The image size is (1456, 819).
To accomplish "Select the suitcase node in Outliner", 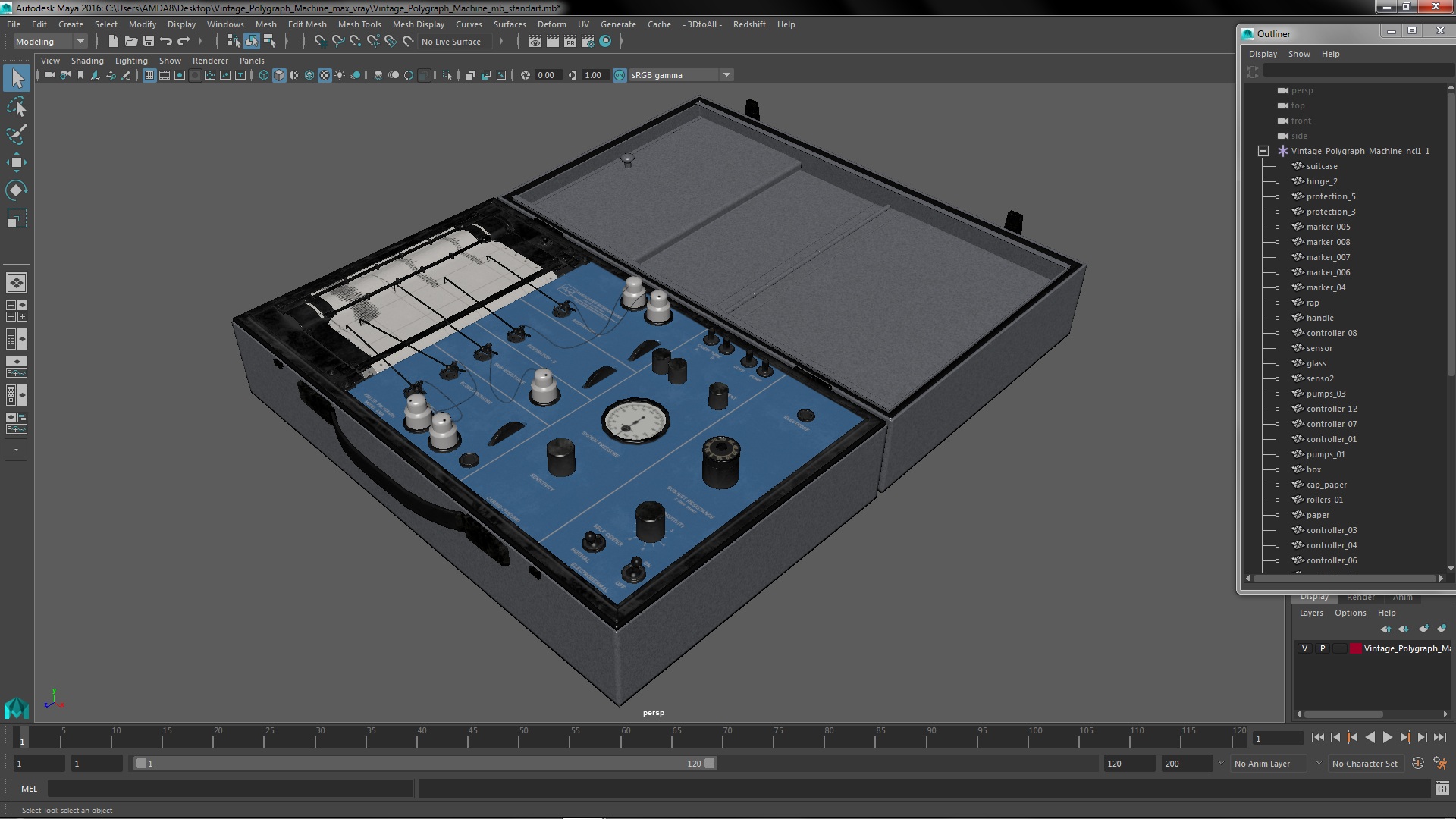I will (1321, 166).
